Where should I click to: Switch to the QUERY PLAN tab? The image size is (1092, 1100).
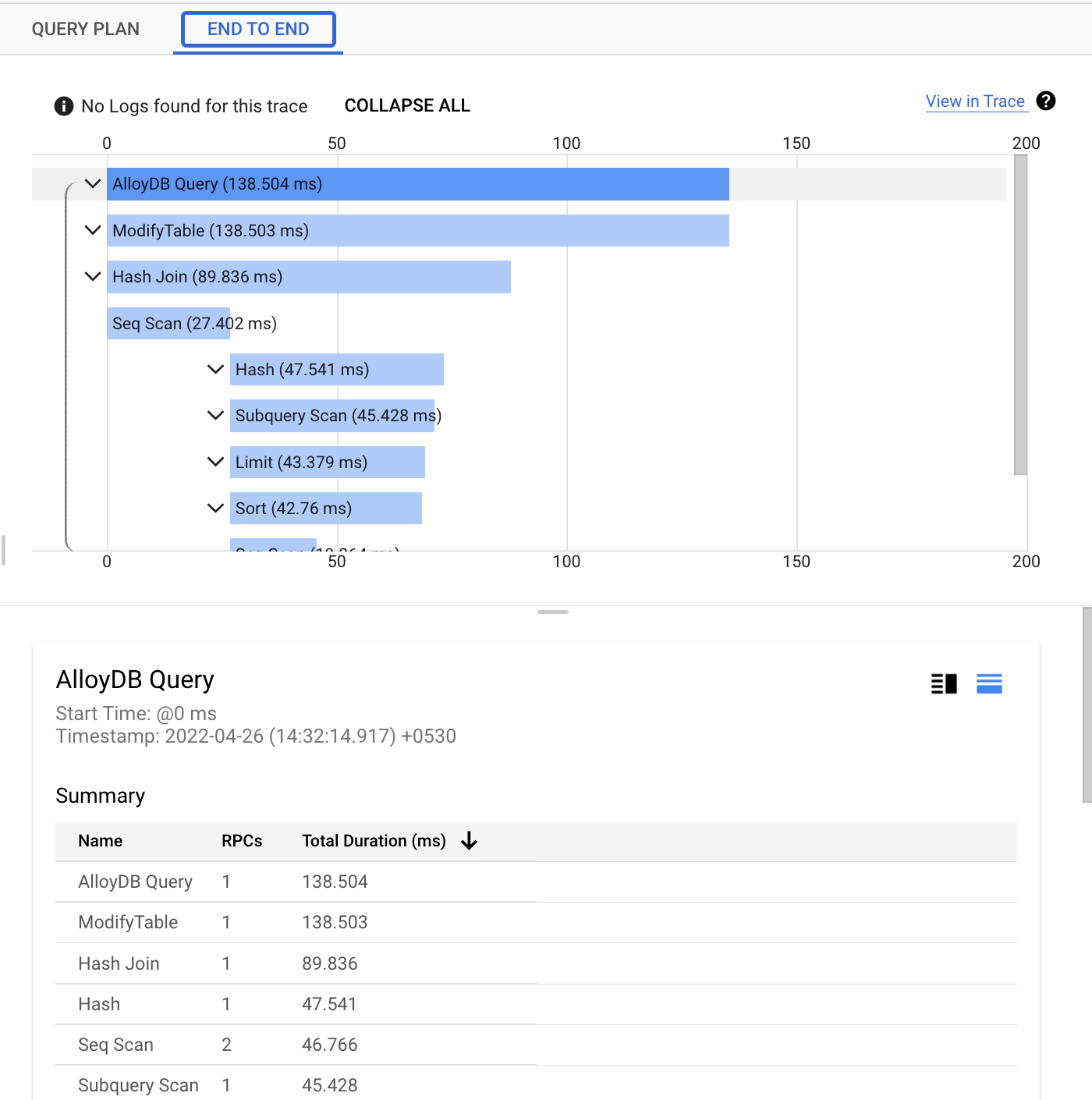(x=86, y=29)
